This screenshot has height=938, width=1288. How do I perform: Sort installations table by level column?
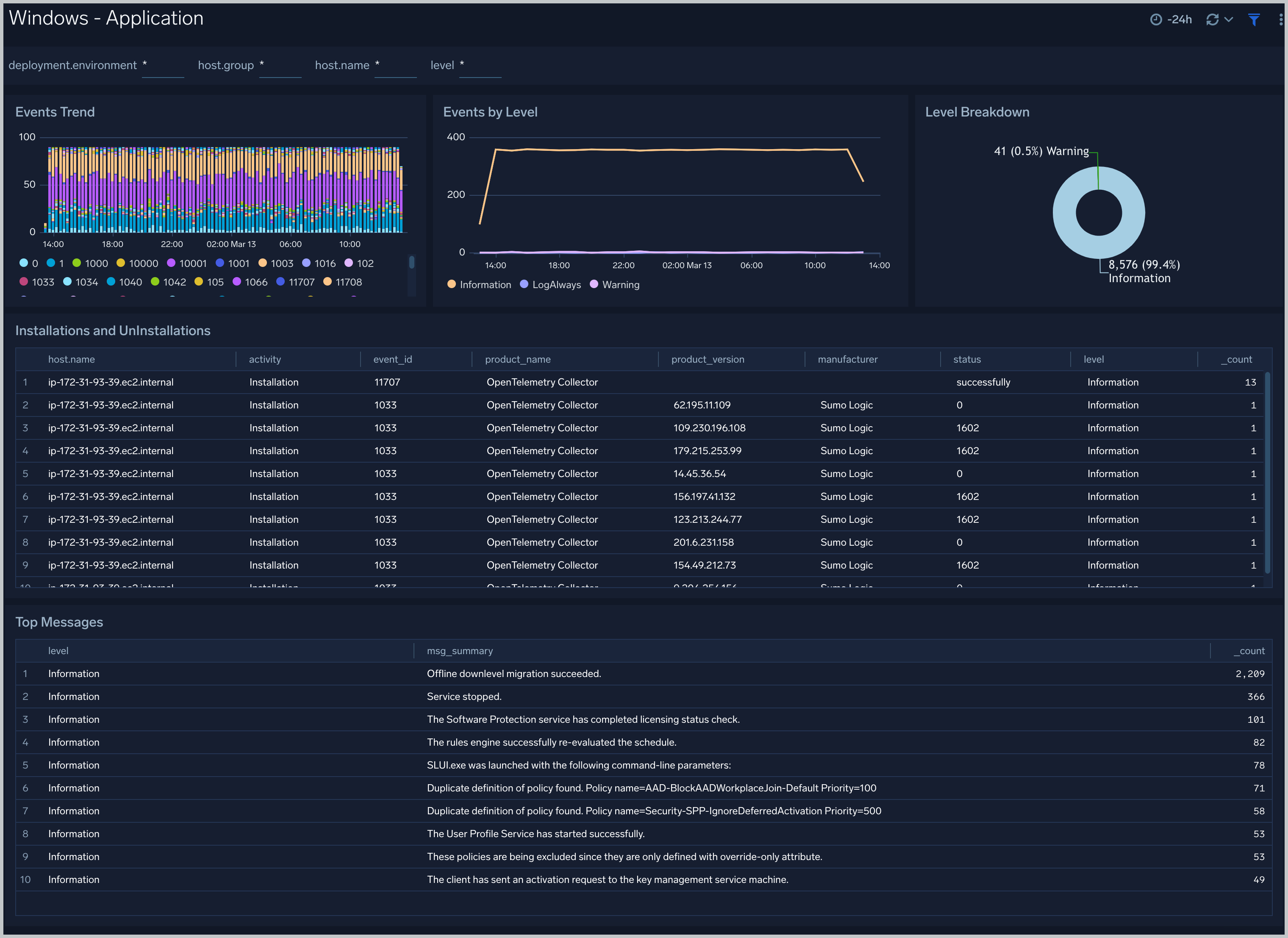[x=1093, y=359]
